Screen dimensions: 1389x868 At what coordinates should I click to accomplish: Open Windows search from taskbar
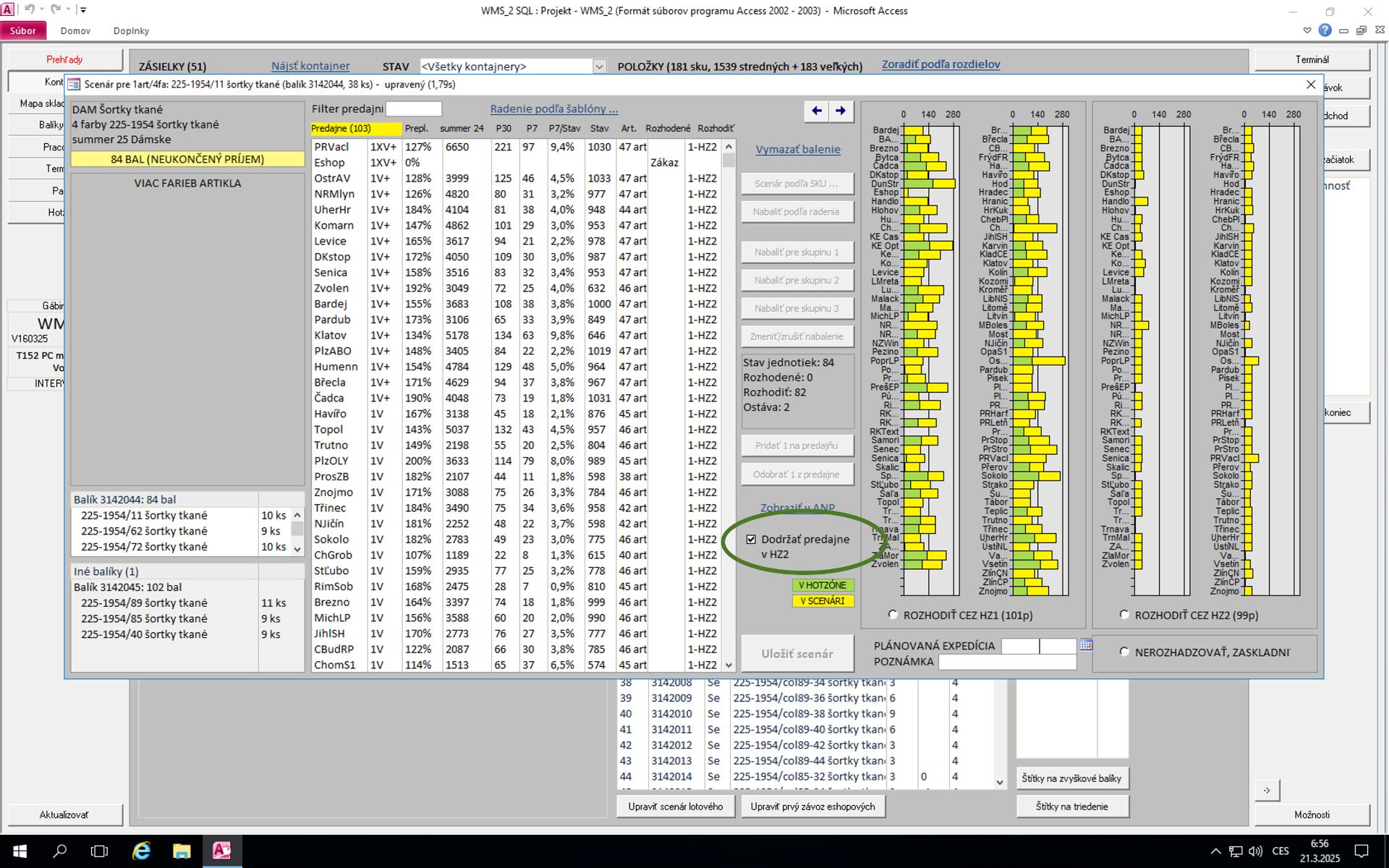coord(60,851)
